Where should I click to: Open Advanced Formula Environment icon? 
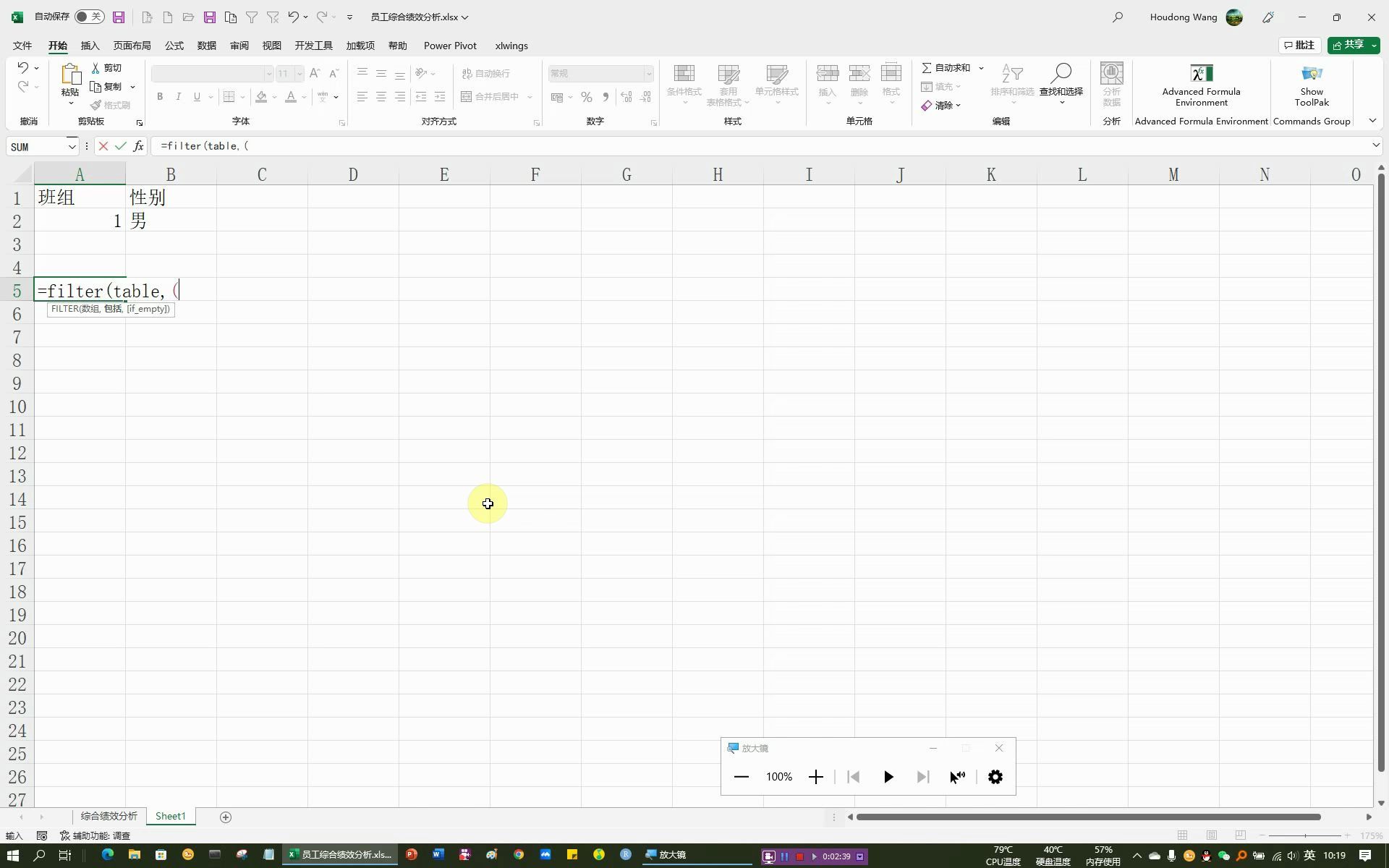pos(1201,75)
